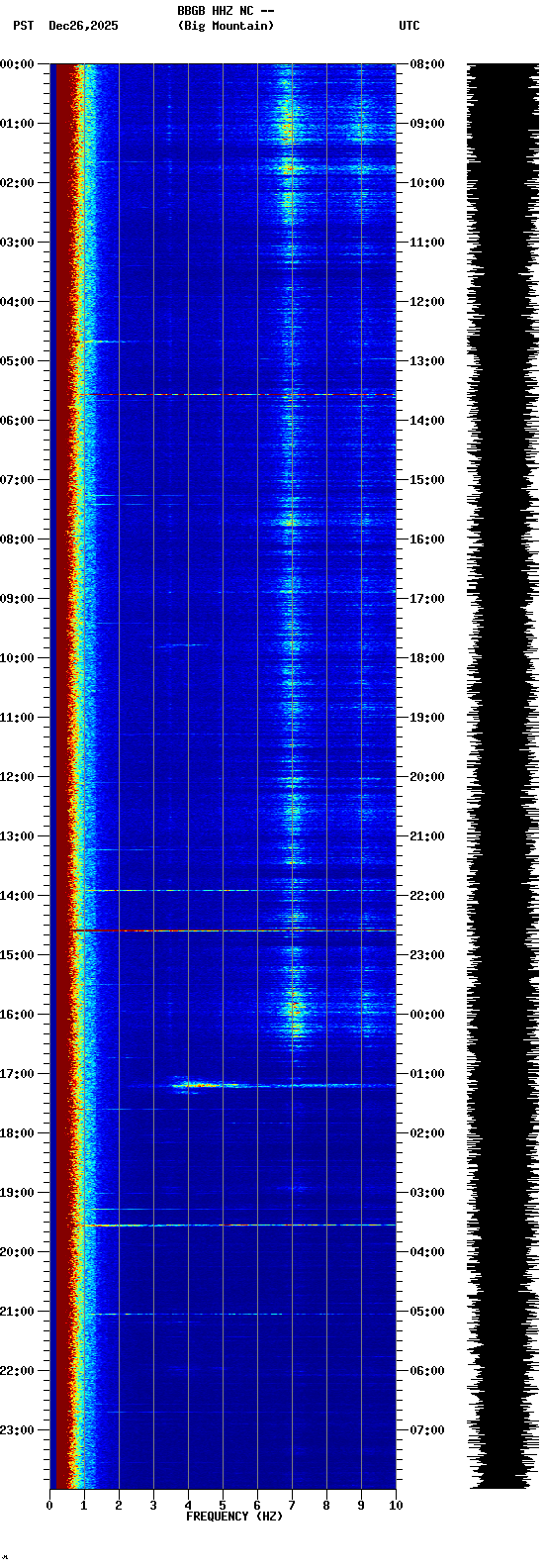The height and width of the screenshot is (1568, 546).
Task: Click the station title 'BBGB HHZ NC --'
Action: pyautogui.click(x=226, y=11)
